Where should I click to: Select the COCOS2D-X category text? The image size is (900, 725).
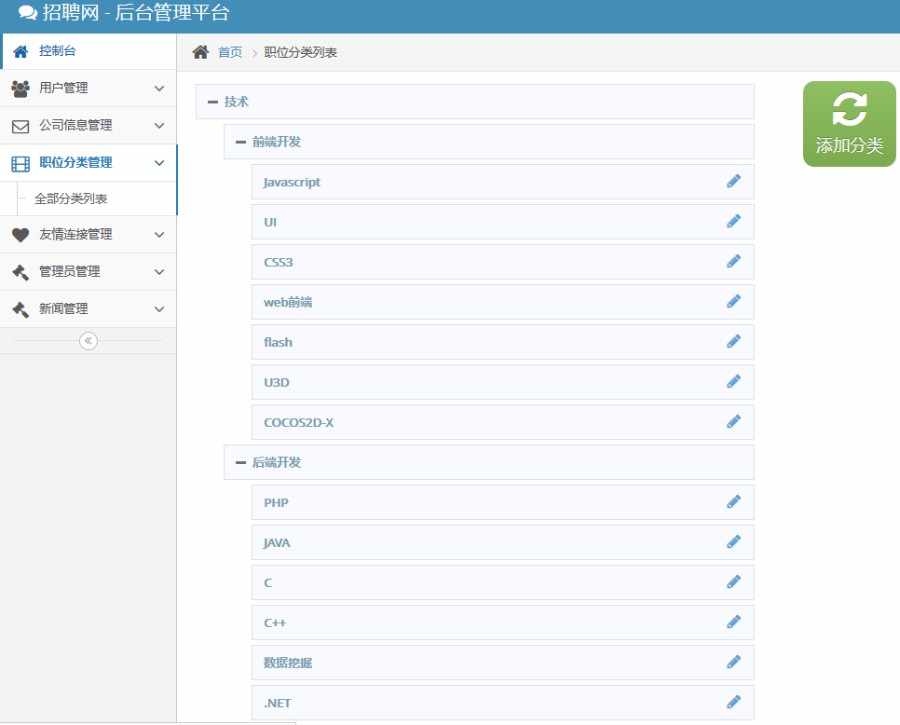pos(298,422)
